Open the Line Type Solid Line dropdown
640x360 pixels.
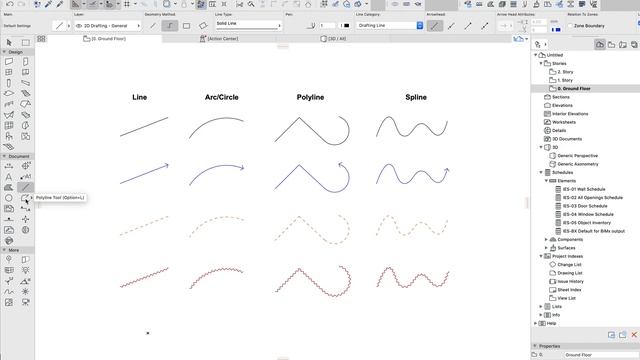click(249, 25)
